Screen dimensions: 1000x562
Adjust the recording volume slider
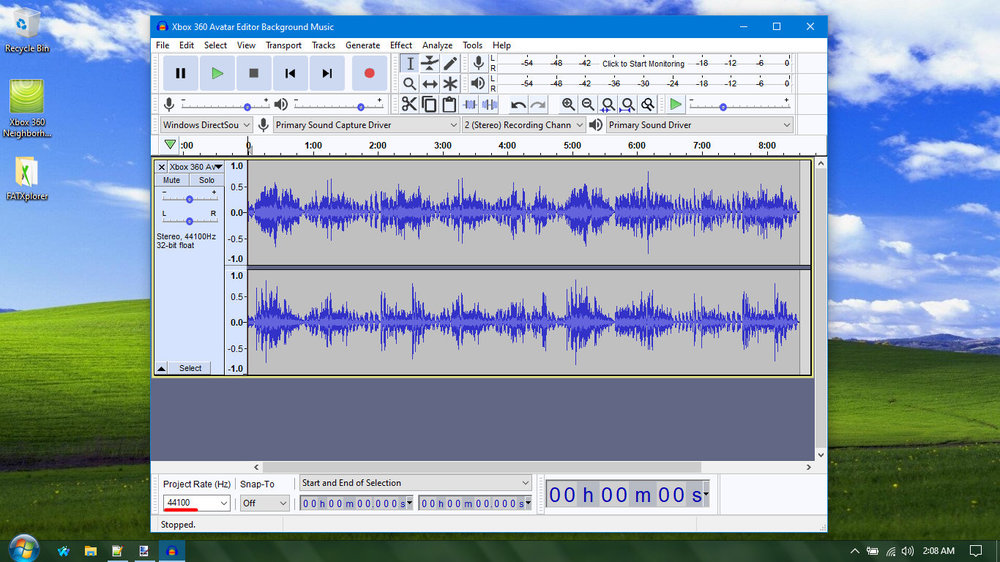tap(247, 107)
